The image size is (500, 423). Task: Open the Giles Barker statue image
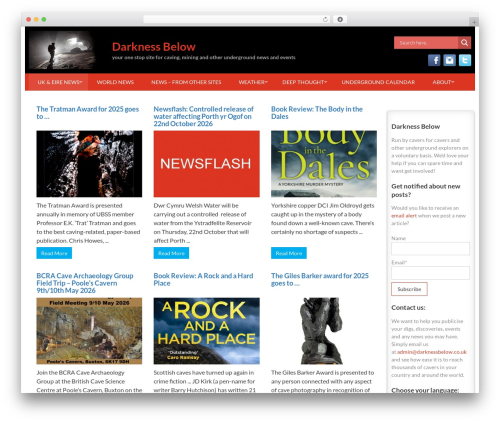coord(322,331)
